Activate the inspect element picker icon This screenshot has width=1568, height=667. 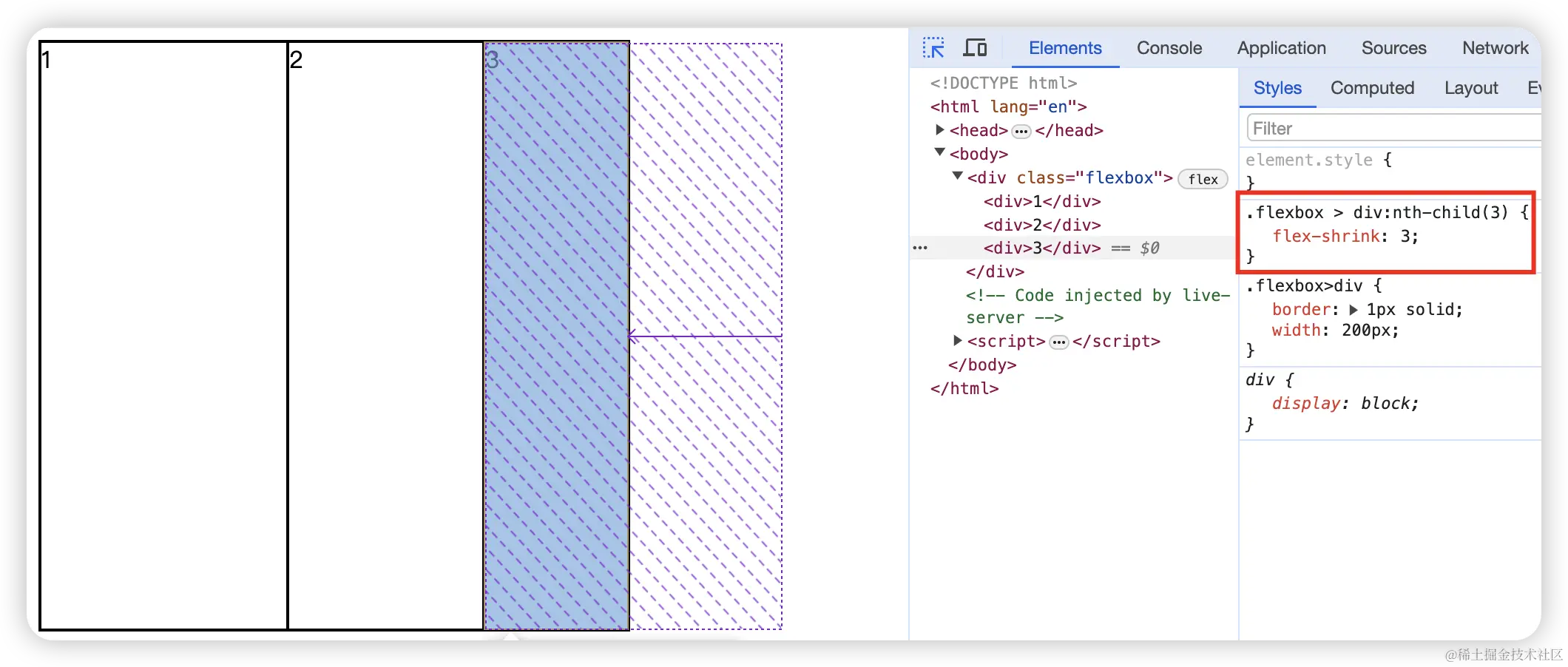coord(933,48)
